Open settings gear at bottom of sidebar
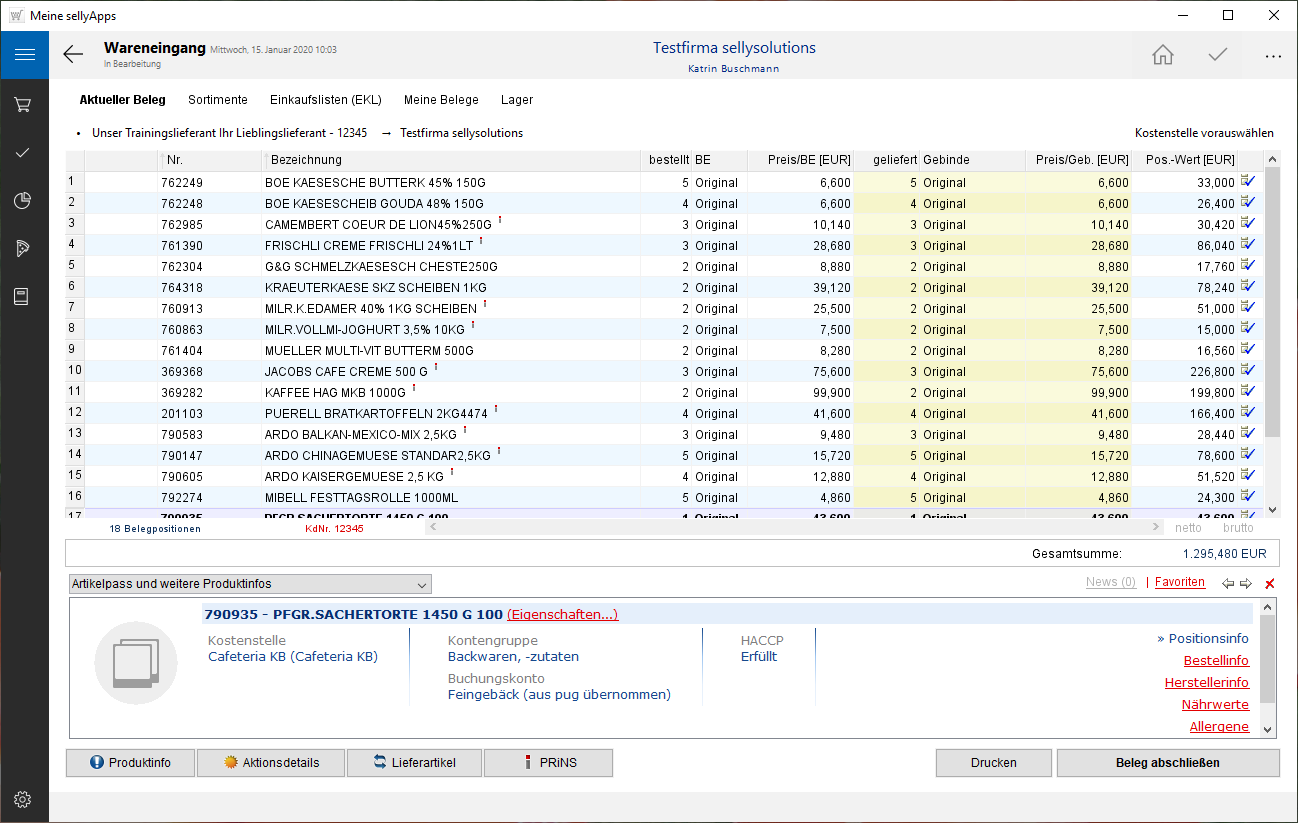The width and height of the screenshot is (1298, 823). [x=24, y=799]
